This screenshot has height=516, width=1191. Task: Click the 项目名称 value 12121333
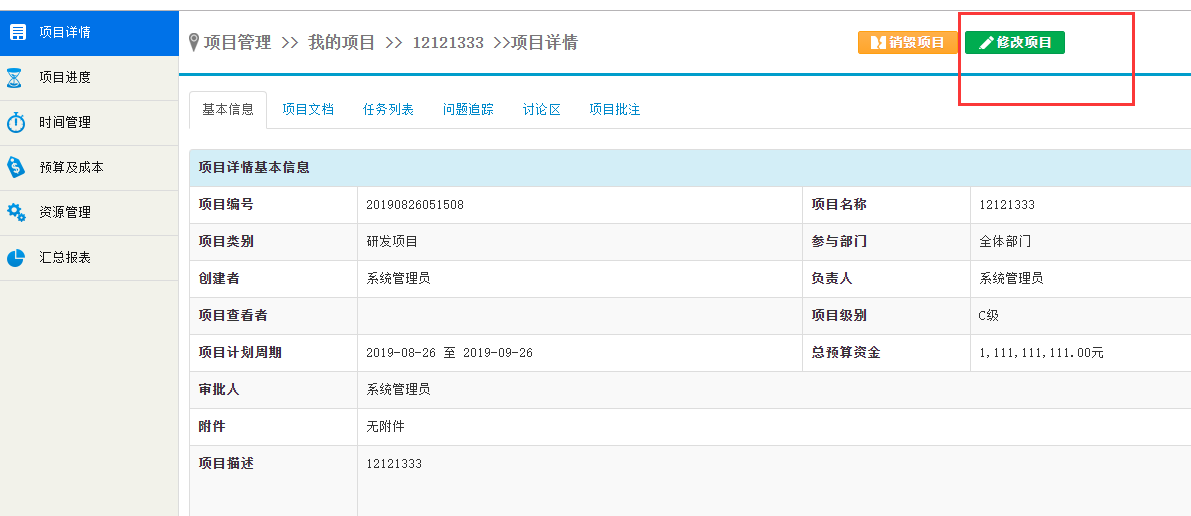tap(1006, 205)
